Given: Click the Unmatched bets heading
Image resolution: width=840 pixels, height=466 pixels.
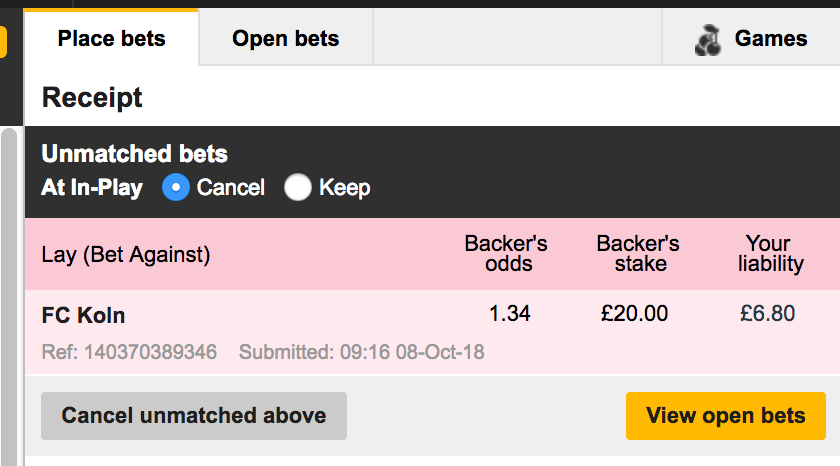Looking at the screenshot, I should coord(134,154).
